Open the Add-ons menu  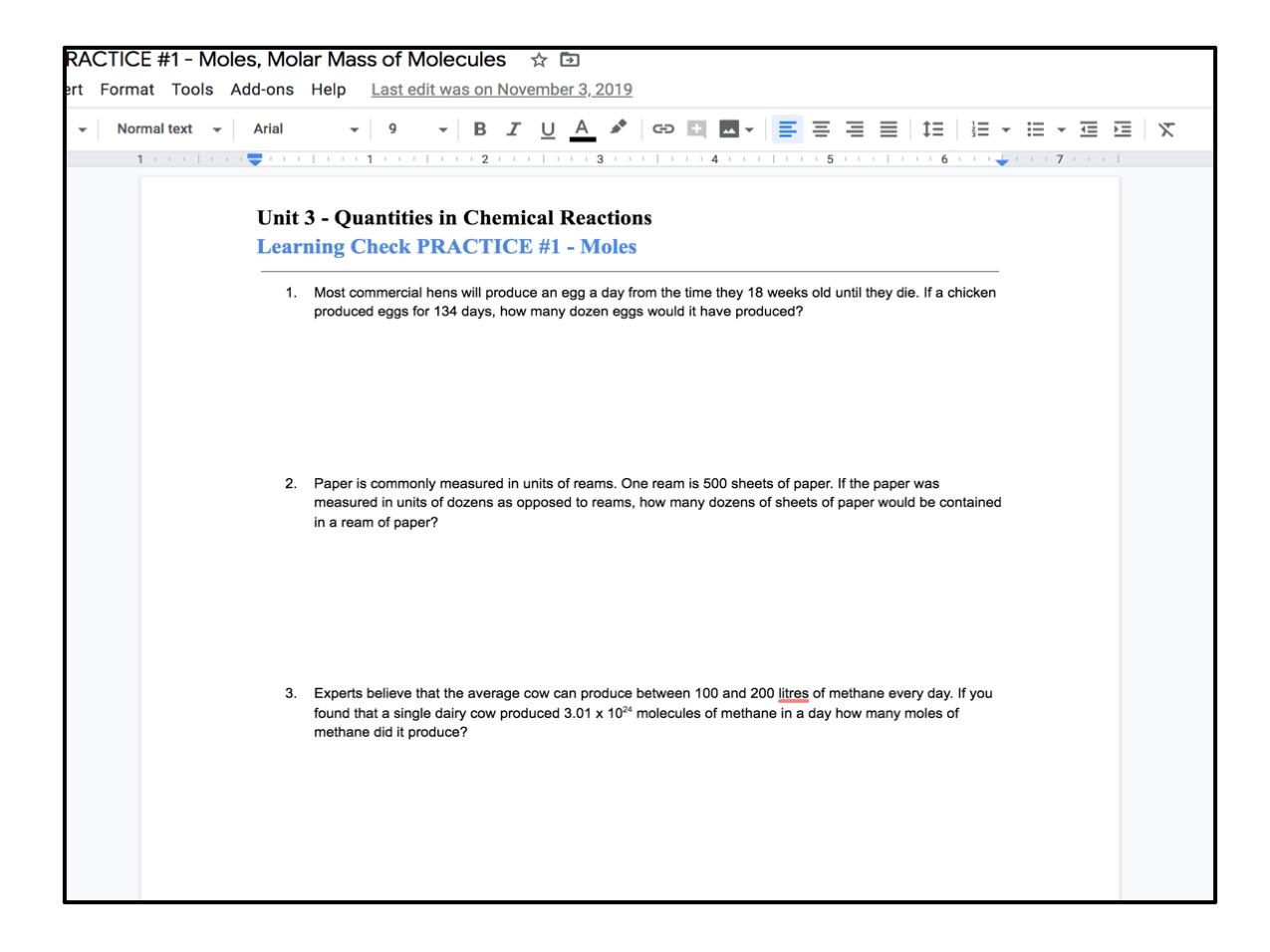[x=262, y=90]
